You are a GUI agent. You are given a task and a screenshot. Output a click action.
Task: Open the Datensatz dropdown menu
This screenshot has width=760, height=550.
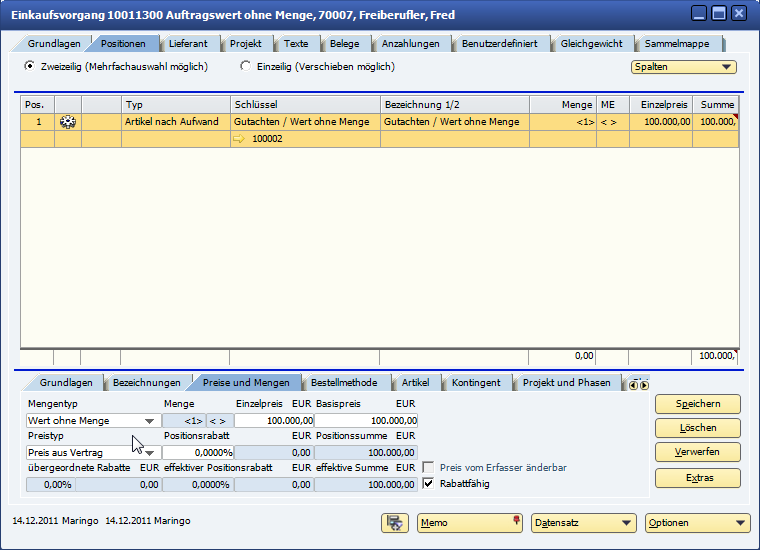click(584, 523)
